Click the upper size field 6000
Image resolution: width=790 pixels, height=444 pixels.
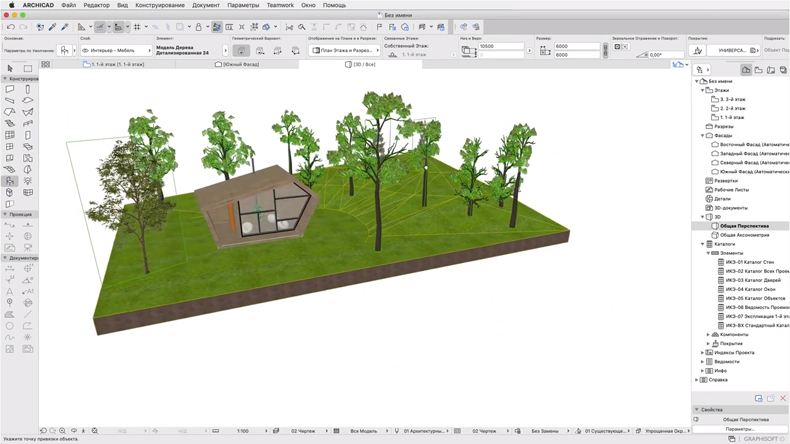click(x=577, y=46)
